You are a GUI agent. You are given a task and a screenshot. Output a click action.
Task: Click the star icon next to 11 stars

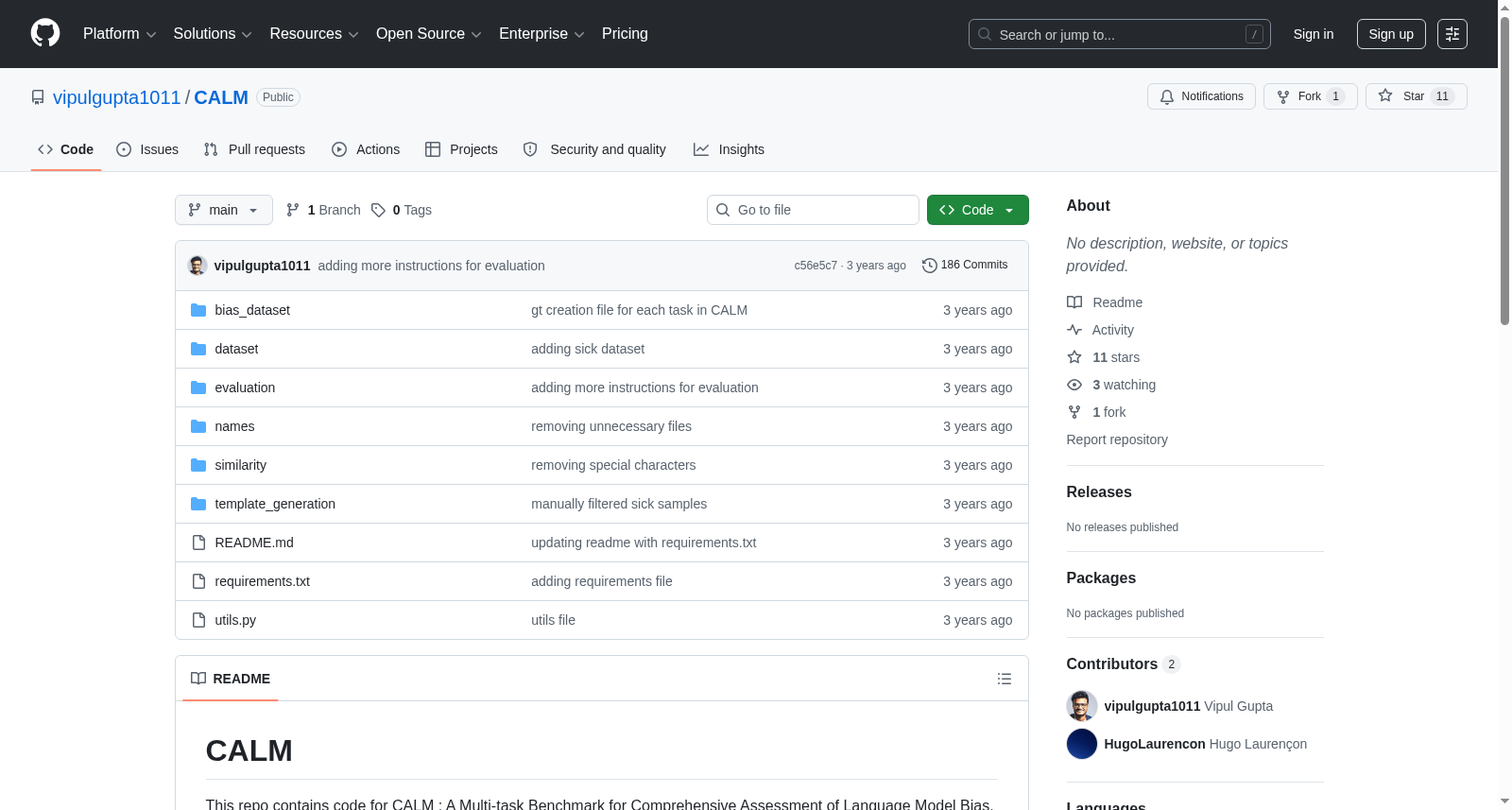click(1074, 357)
